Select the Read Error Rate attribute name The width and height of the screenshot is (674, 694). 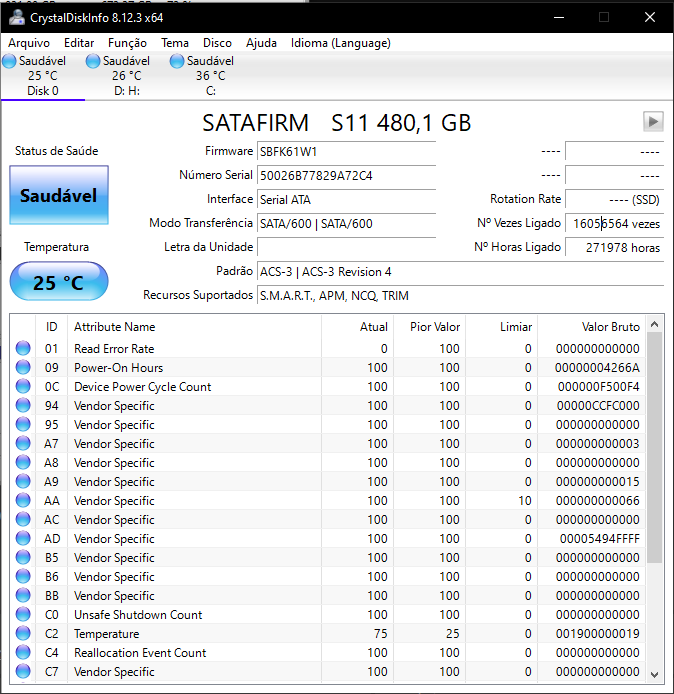(114, 349)
